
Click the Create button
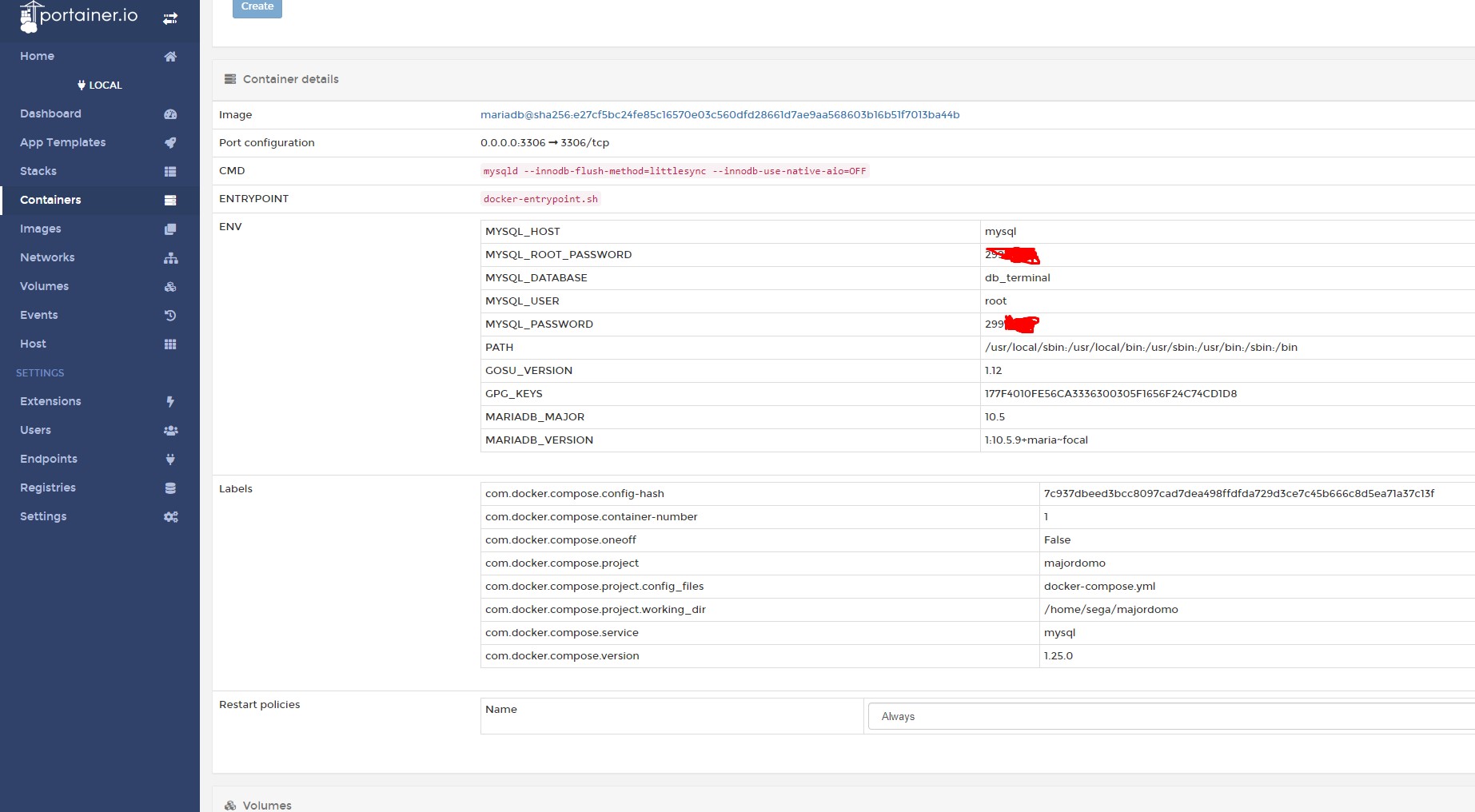(257, 6)
